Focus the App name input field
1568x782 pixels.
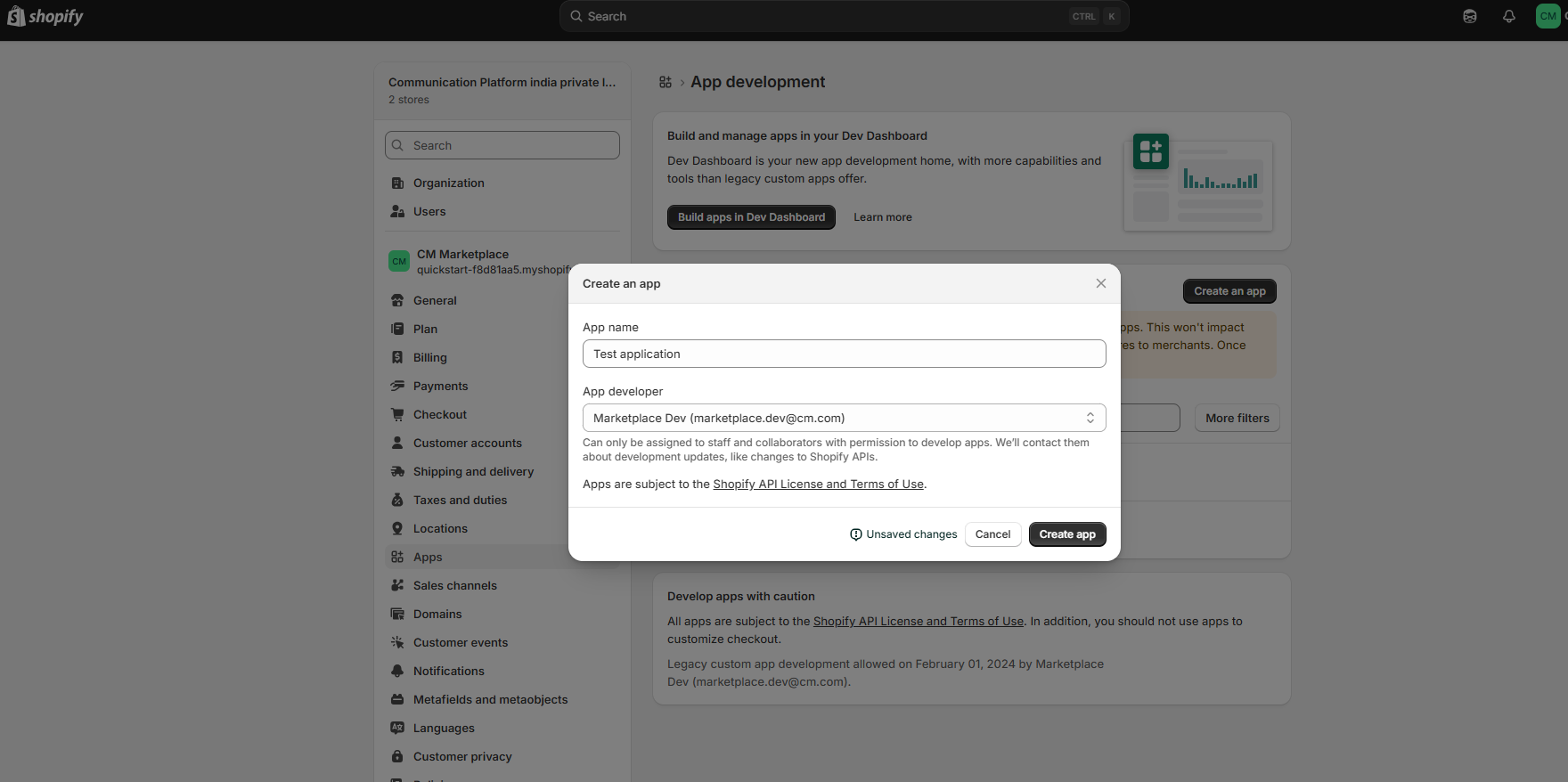(845, 354)
